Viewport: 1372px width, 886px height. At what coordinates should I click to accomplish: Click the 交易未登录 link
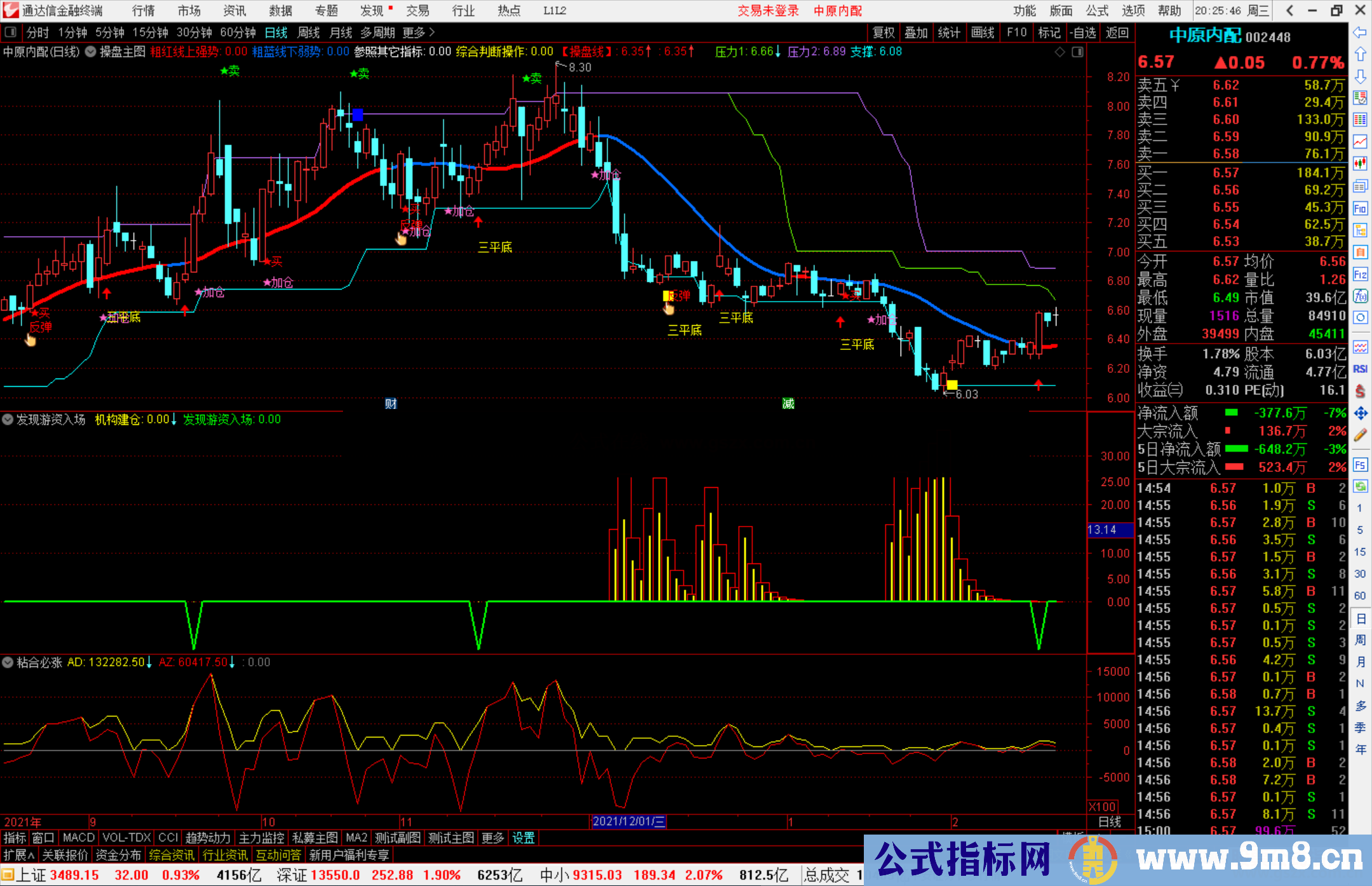coord(768,11)
